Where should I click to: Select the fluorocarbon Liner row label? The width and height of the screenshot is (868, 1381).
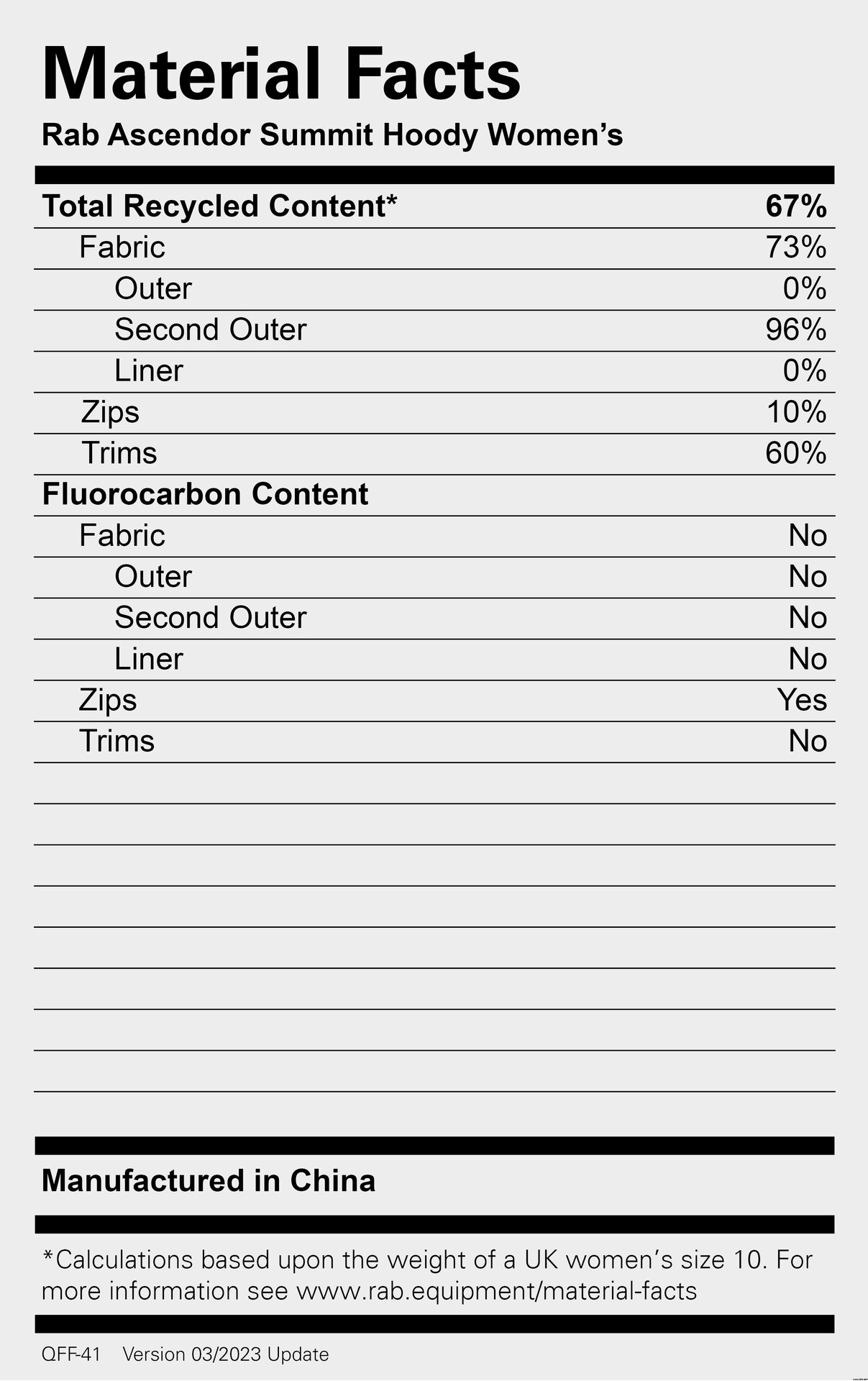(149, 659)
